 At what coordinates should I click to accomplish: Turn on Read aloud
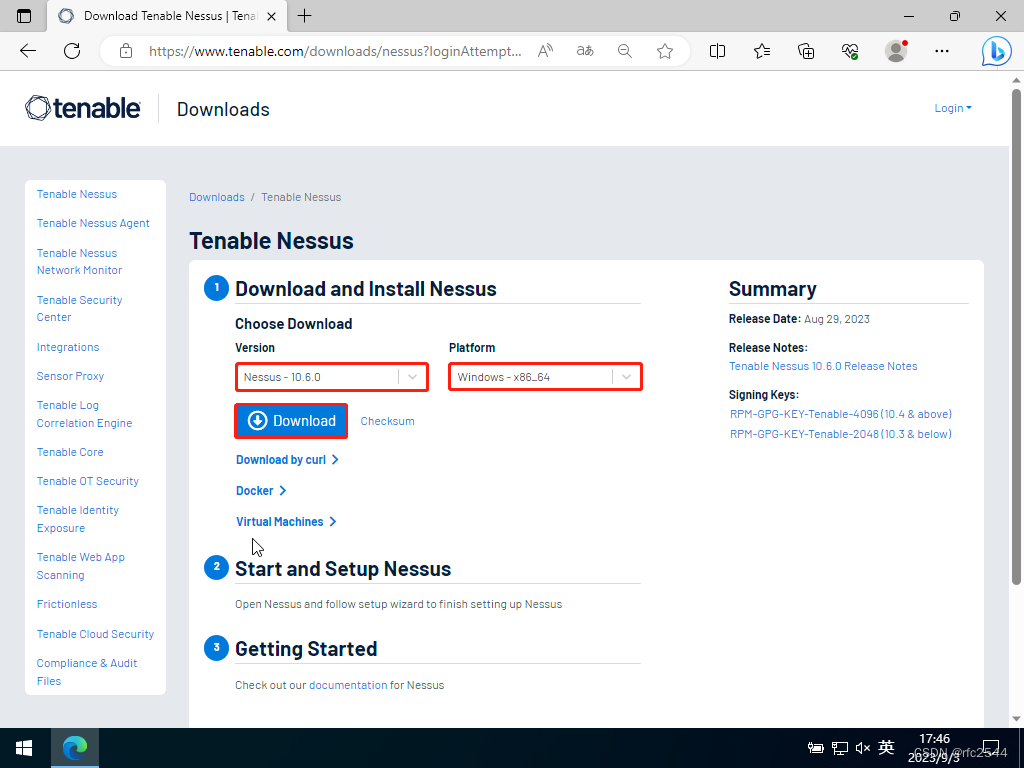pos(545,51)
